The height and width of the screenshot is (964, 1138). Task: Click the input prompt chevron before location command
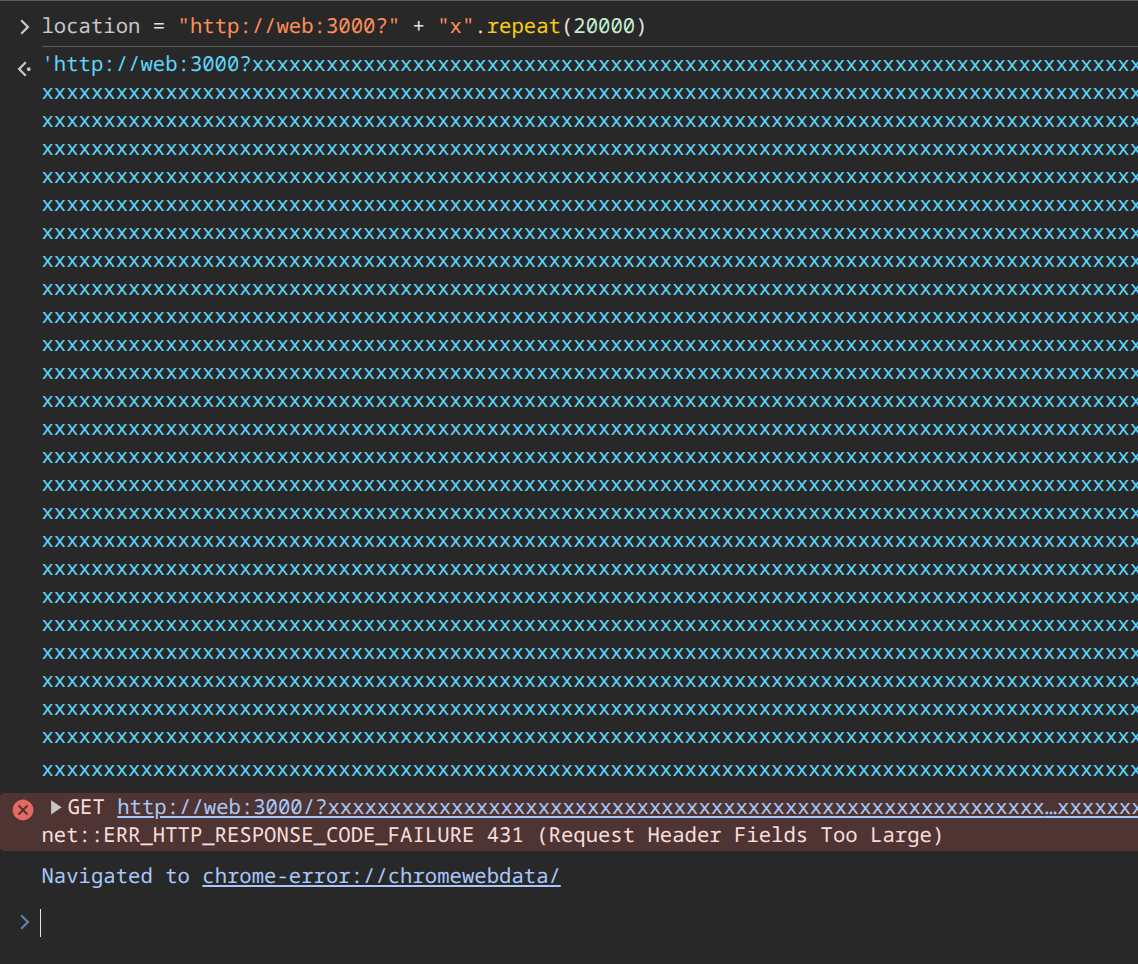(x=24, y=27)
